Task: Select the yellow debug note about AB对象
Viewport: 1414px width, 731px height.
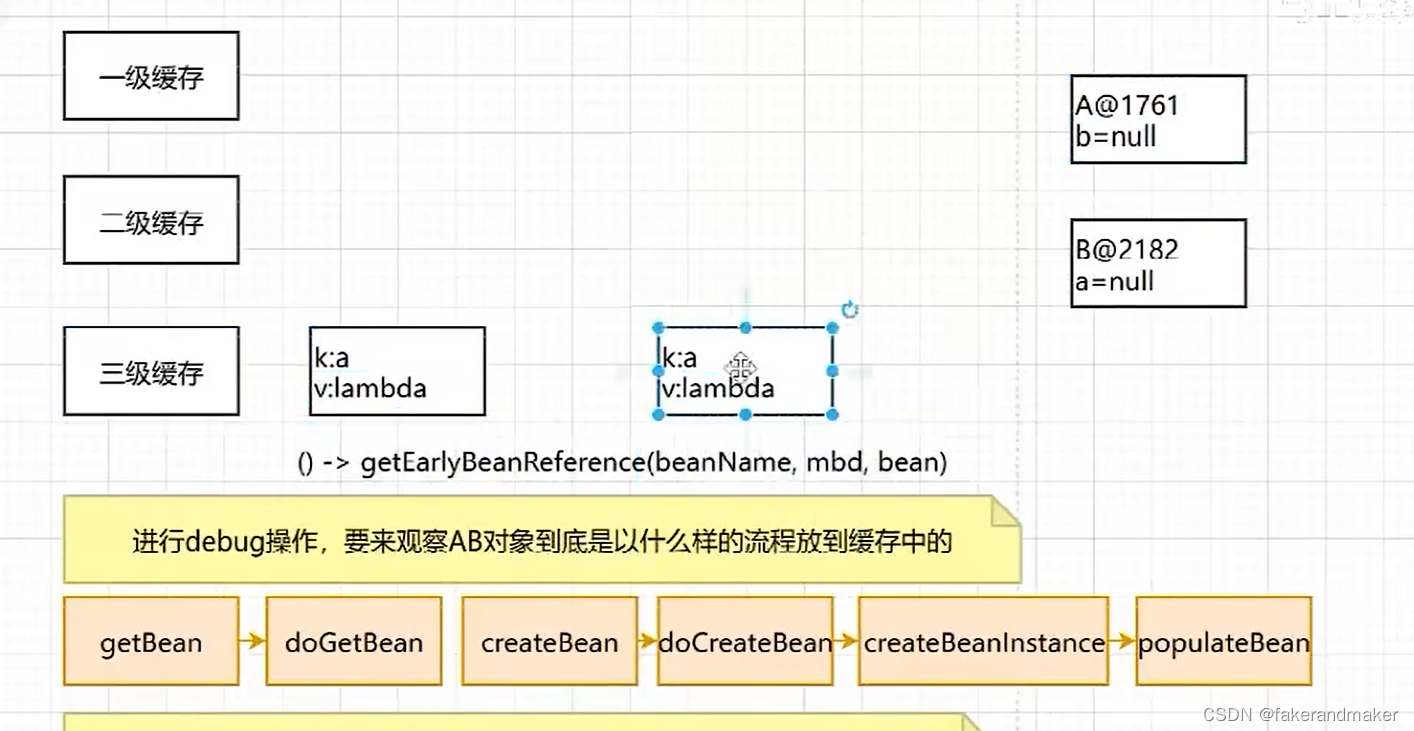Action: pos(542,540)
